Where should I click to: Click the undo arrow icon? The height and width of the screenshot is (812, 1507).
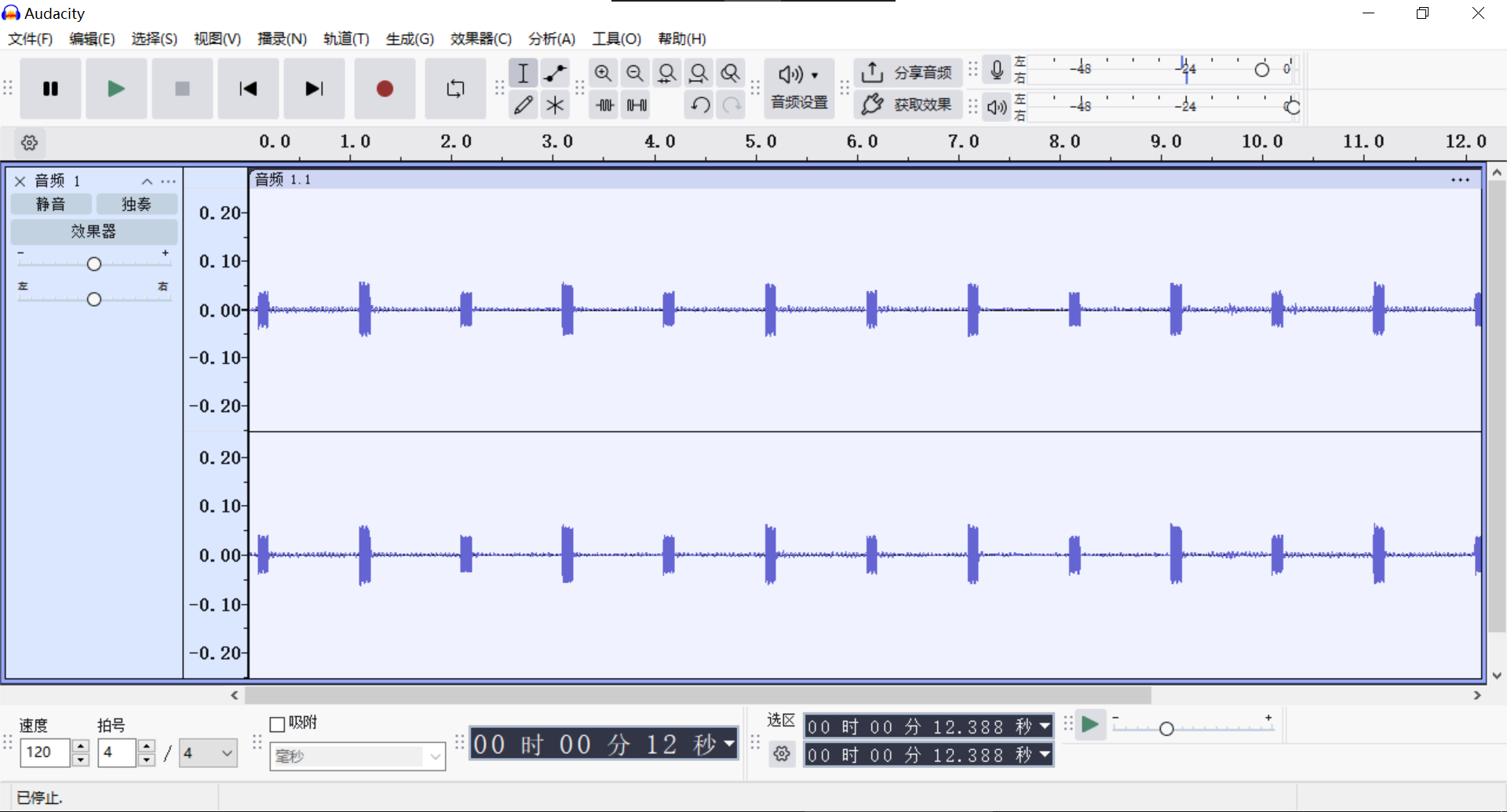(x=699, y=104)
